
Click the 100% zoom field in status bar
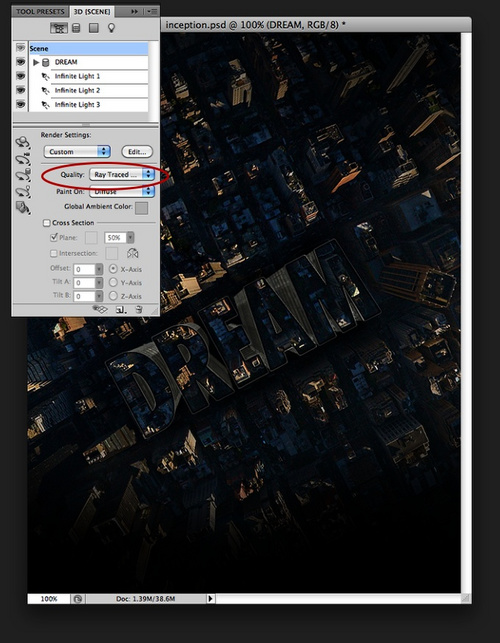tap(49, 599)
